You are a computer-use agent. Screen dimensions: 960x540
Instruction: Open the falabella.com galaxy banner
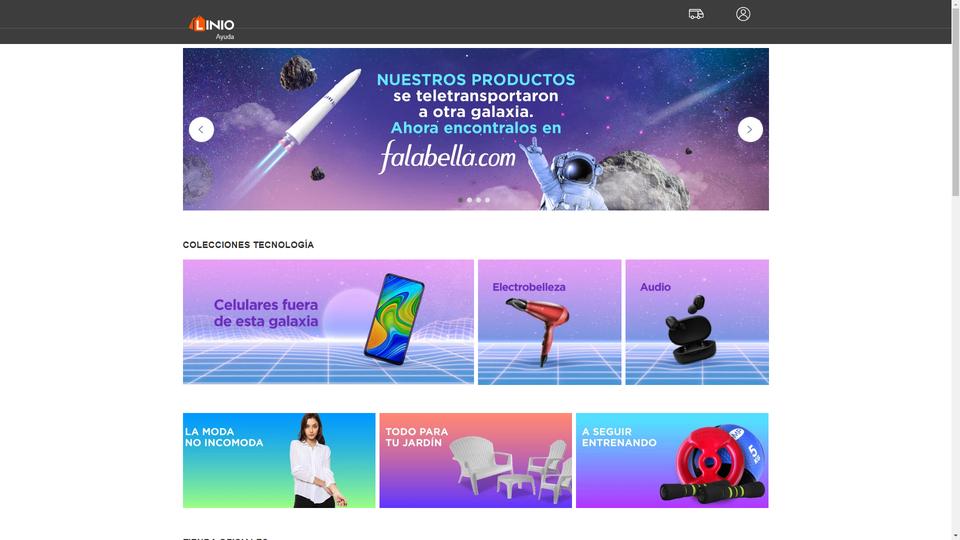click(x=476, y=129)
